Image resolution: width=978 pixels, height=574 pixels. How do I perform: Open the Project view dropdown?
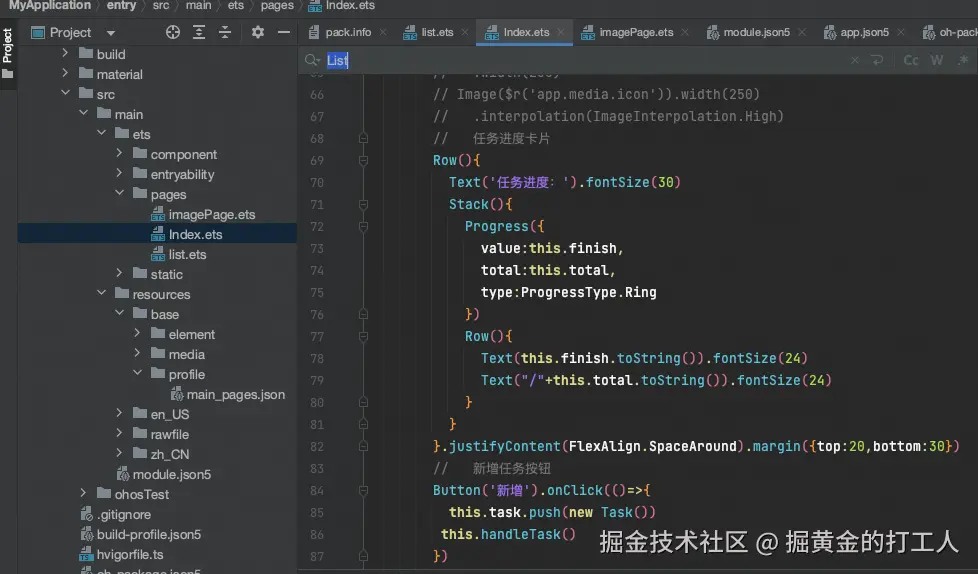111,33
